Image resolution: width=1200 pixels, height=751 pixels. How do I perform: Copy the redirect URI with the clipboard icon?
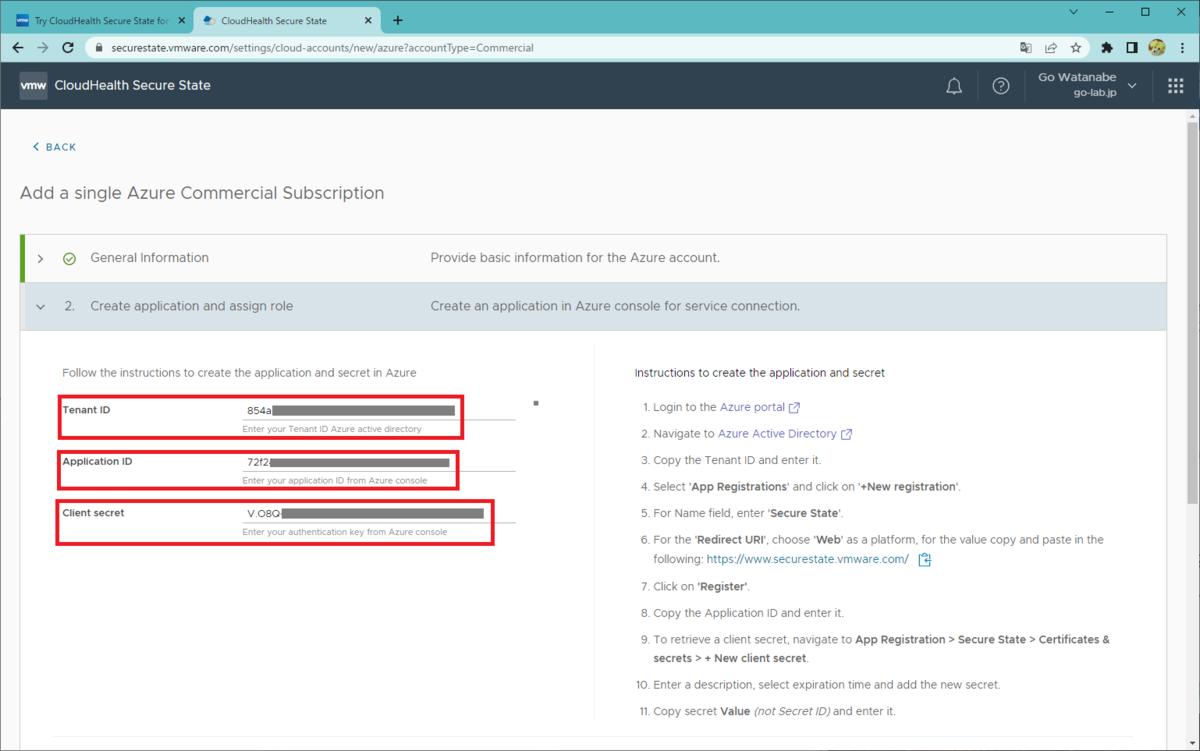[925, 560]
